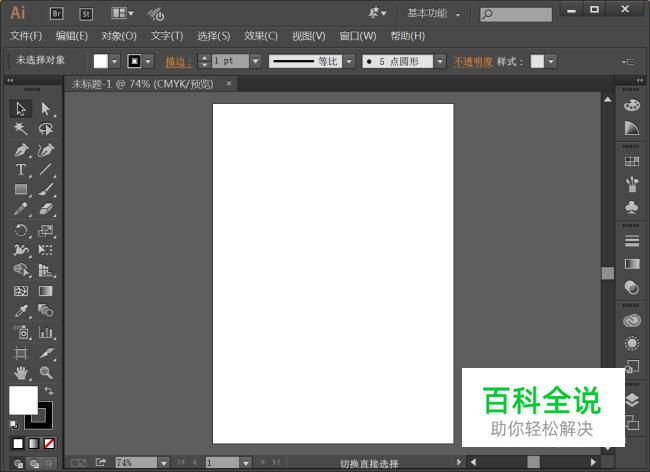
Task: Select the Pen tool
Action: [21, 150]
